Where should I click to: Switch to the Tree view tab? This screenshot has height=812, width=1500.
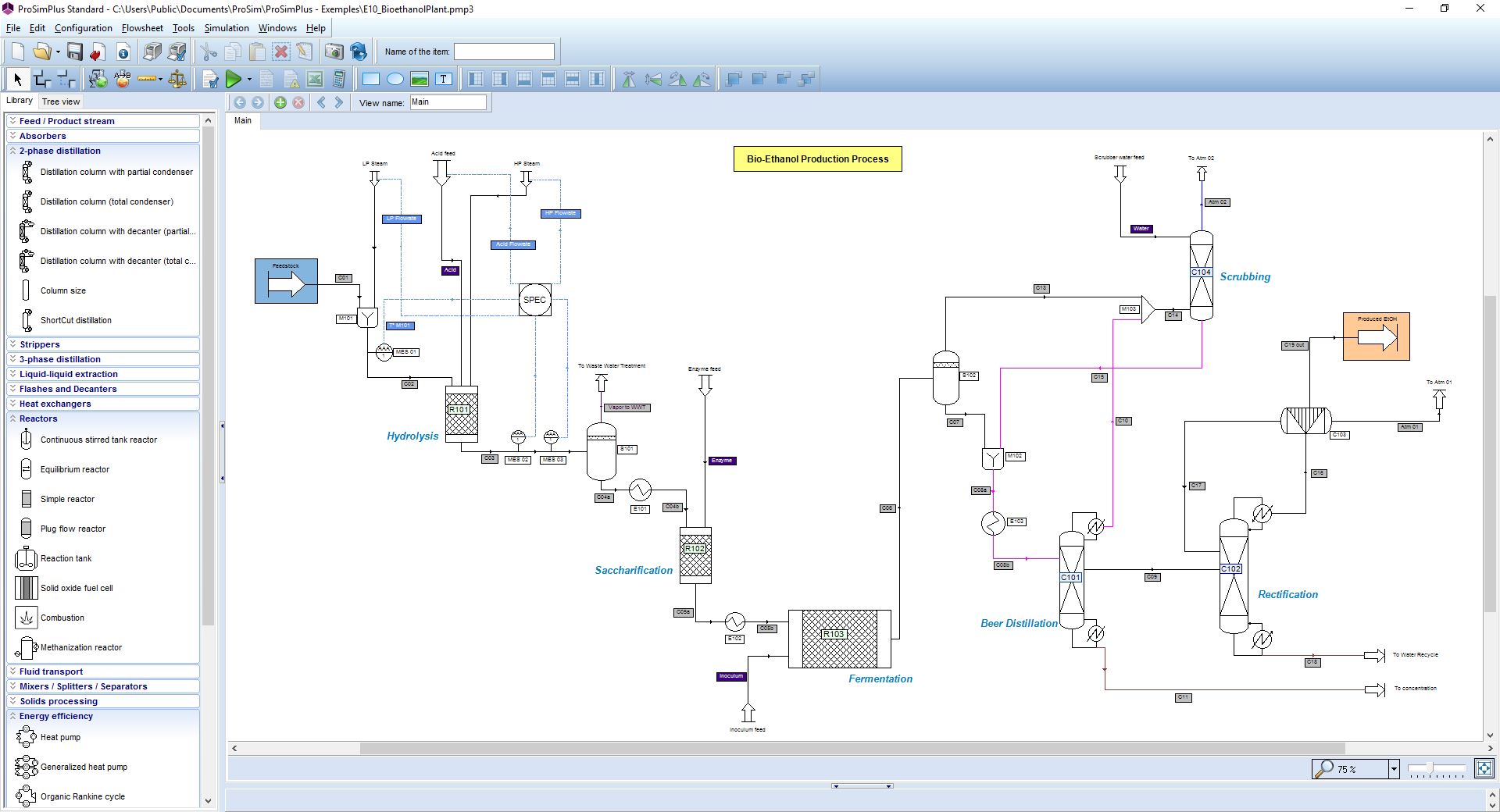(x=61, y=101)
